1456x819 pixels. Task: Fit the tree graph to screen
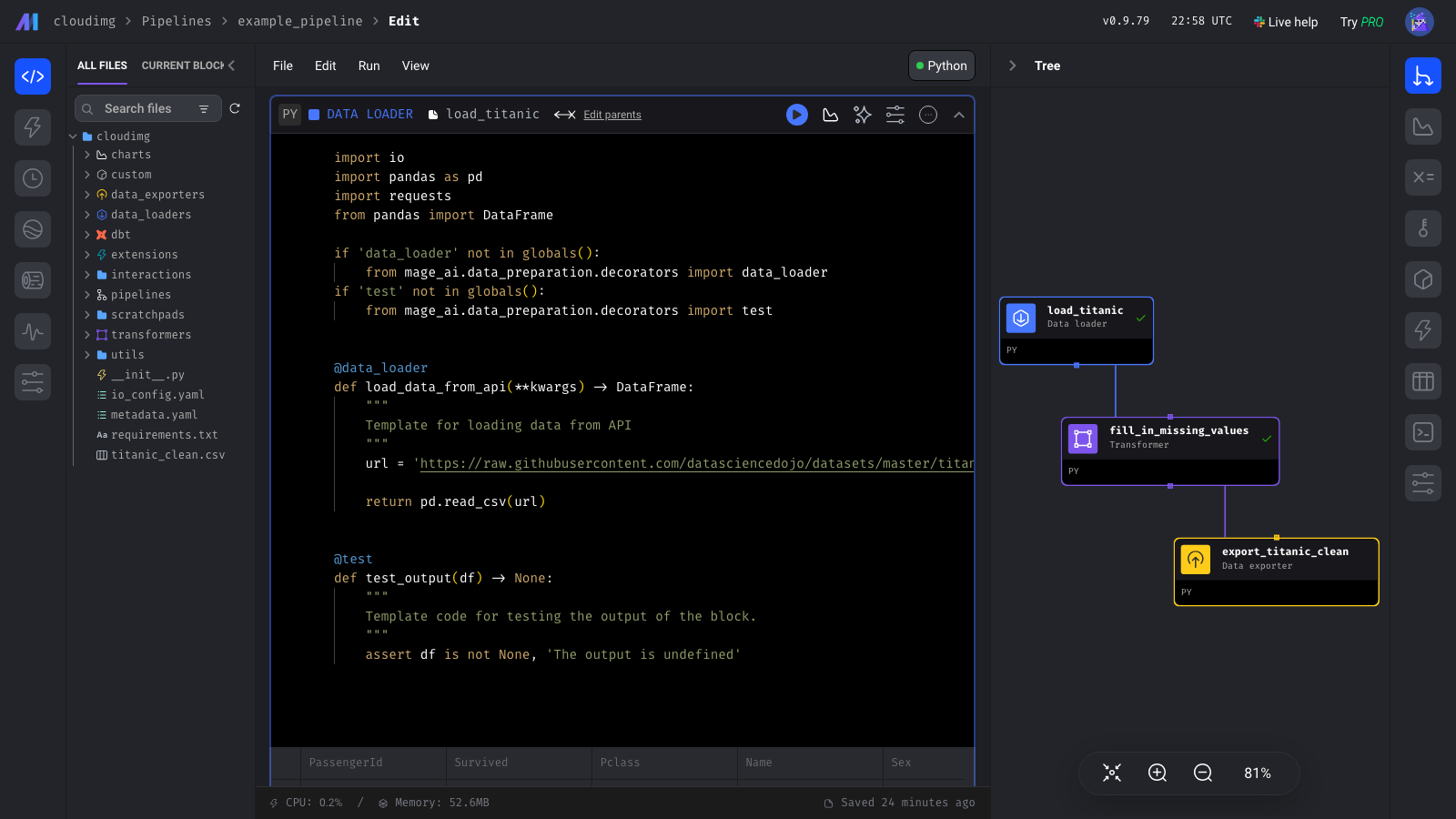(x=1112, y=773)
